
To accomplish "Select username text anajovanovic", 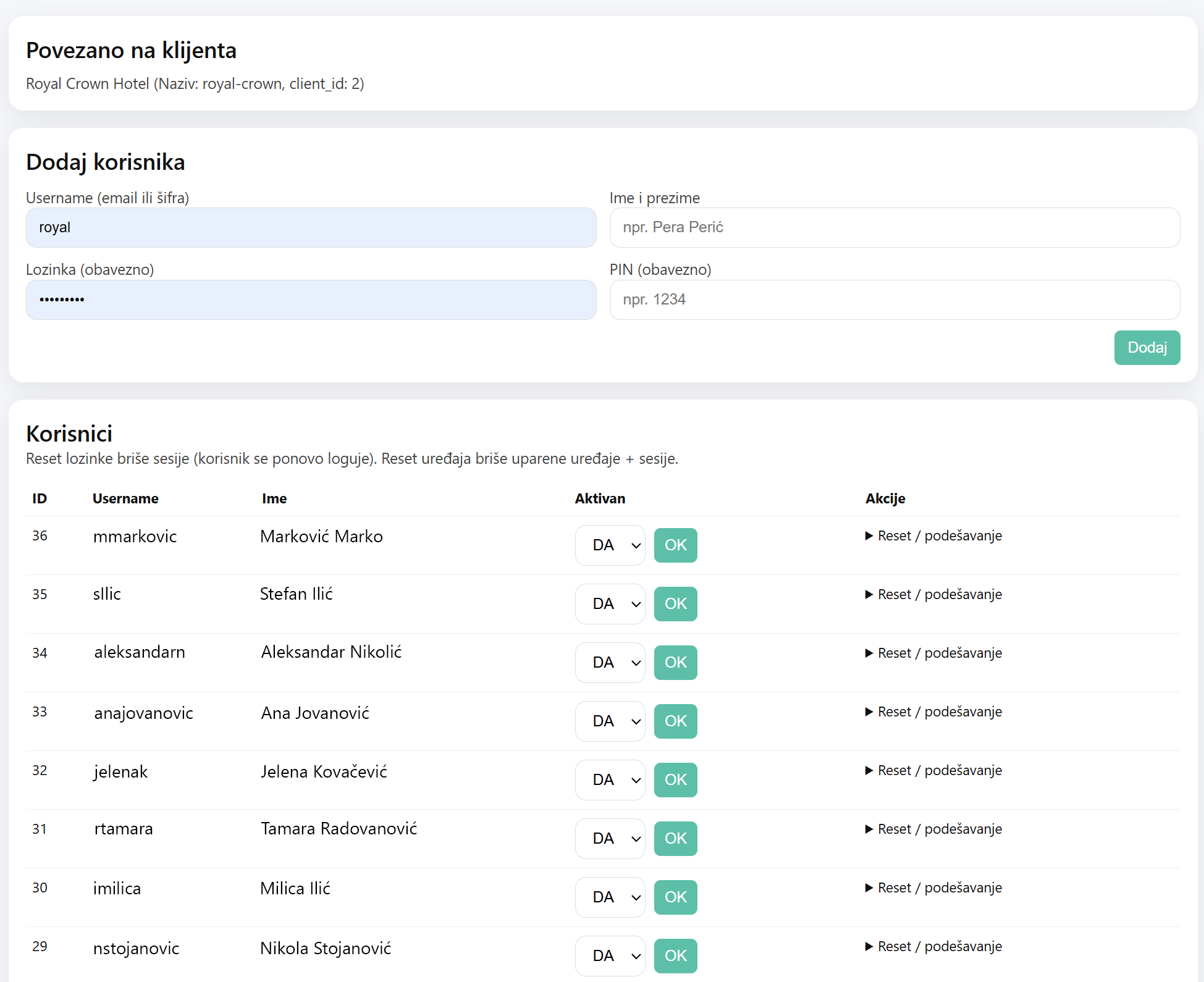I will 143,713.
